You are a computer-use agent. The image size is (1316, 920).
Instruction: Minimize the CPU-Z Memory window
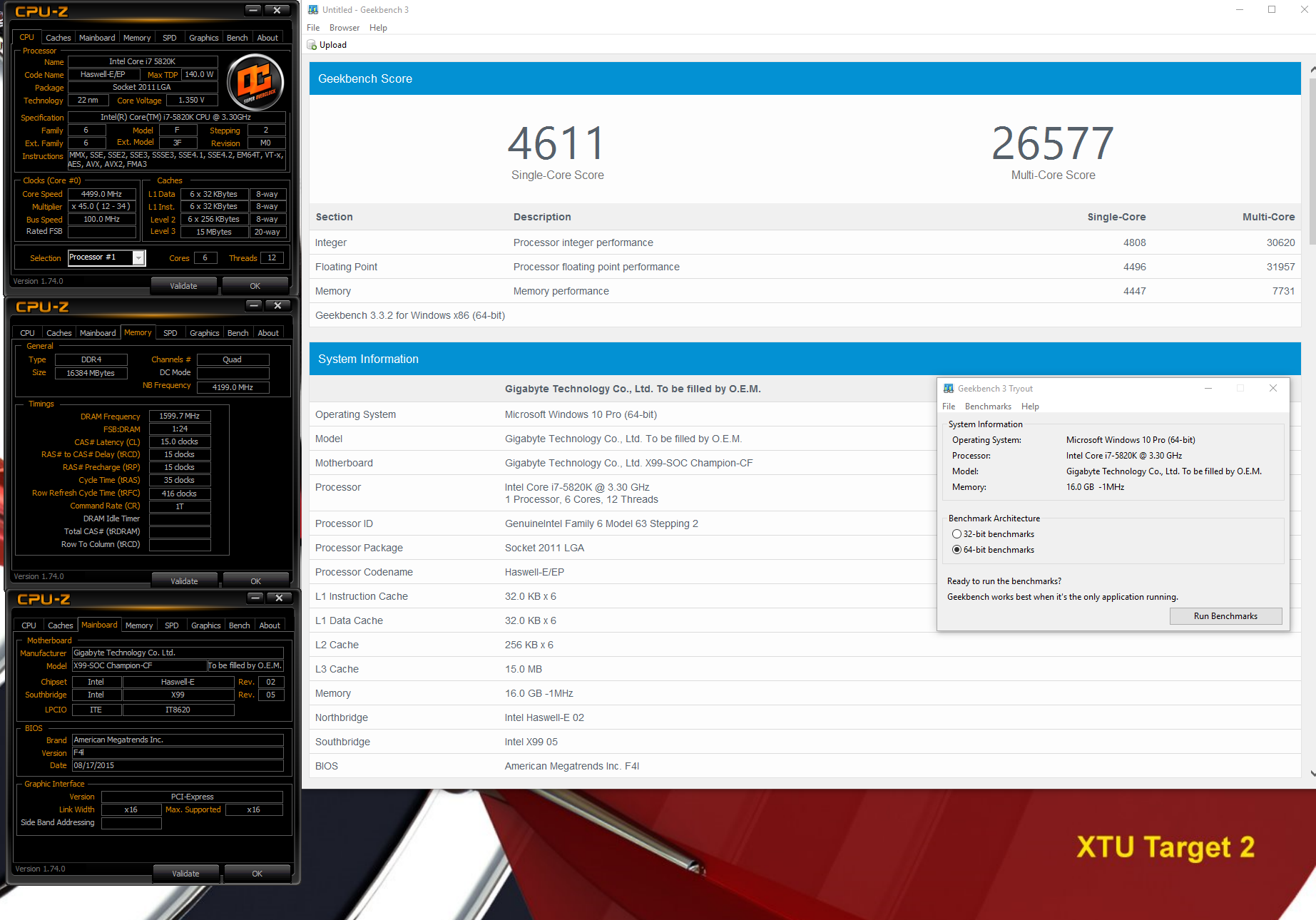[254, 305]
